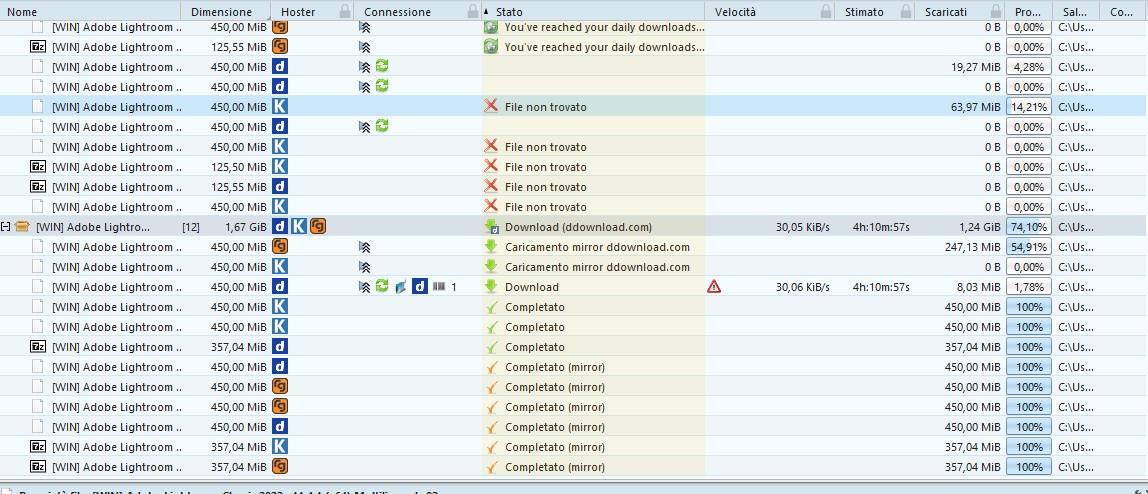
Task: Click the priority chevrons icon in the 1,78% row
Action: (365, 287)
